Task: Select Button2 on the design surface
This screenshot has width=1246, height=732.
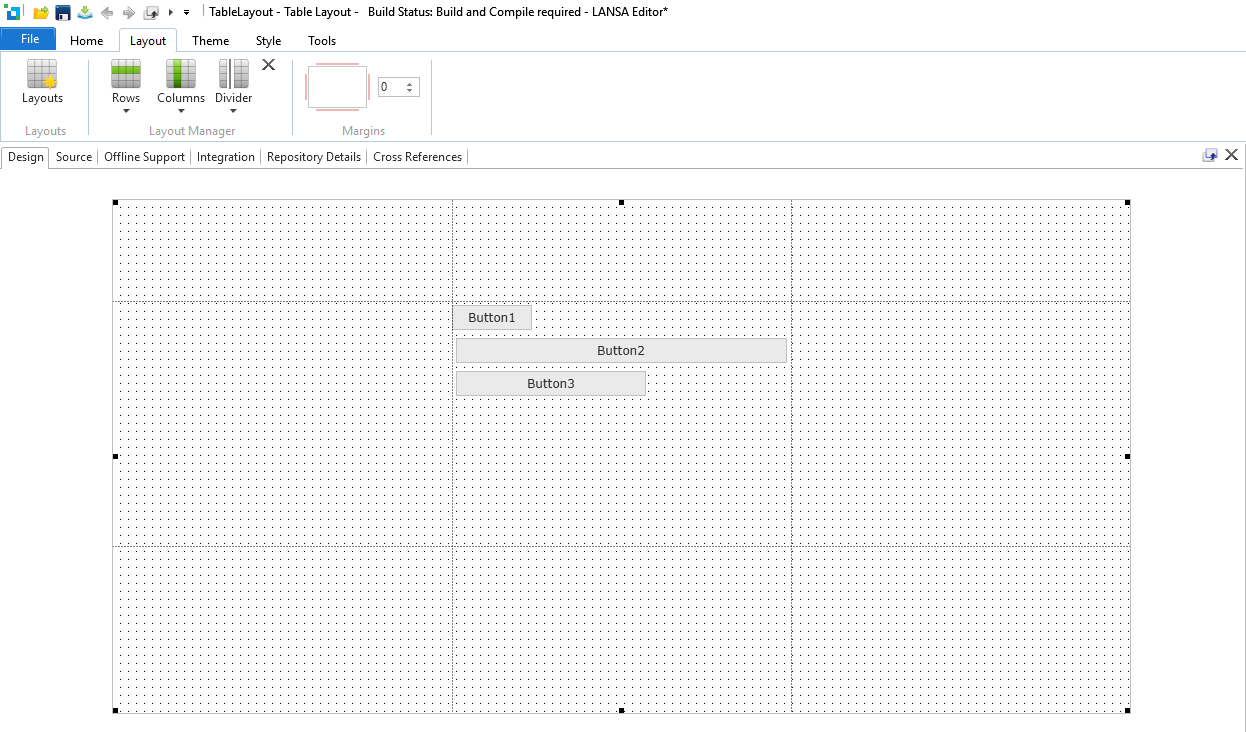Action: 621,350
